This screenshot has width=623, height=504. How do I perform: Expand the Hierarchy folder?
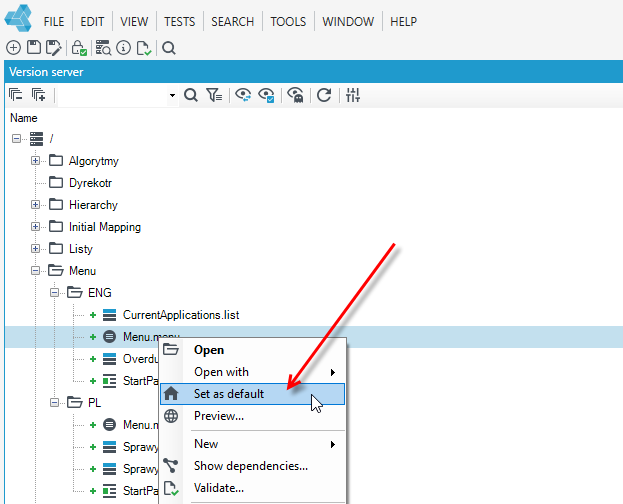click(35, 205)
